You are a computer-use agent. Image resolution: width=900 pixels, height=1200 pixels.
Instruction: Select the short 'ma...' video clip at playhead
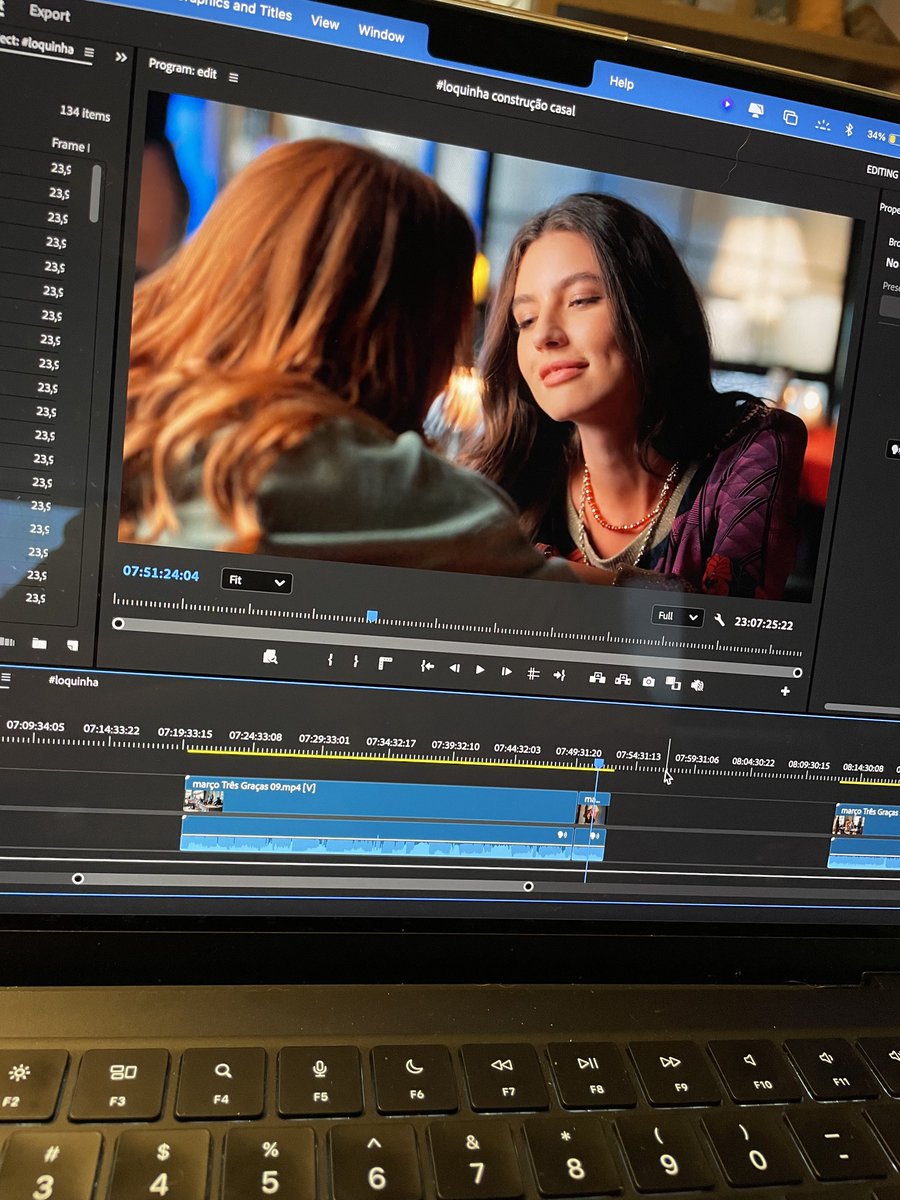592,808
